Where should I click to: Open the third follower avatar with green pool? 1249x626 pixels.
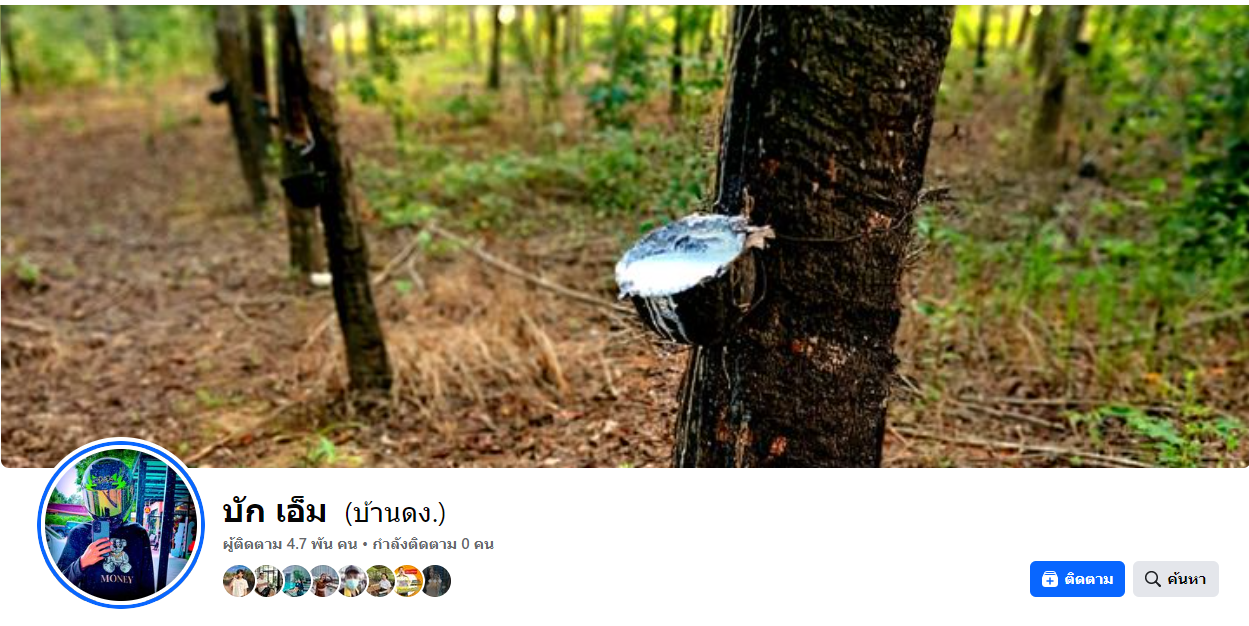(x=295, y=581)
